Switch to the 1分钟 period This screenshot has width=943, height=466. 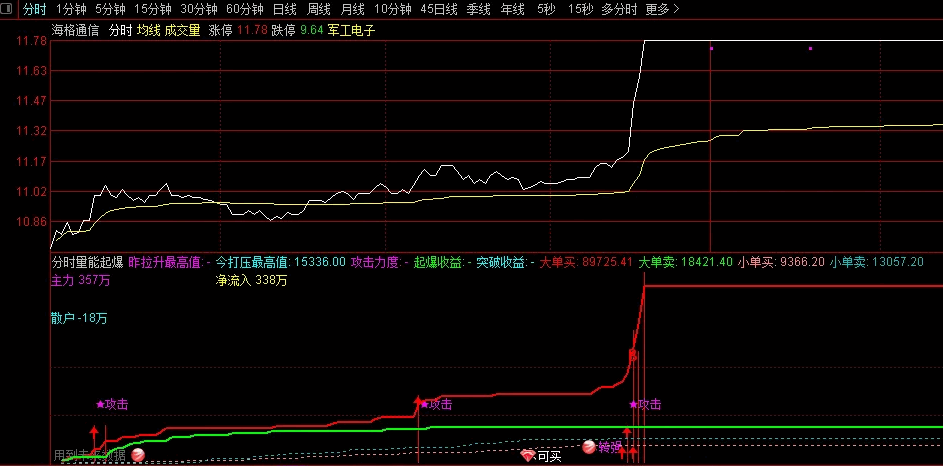point(71,9)
